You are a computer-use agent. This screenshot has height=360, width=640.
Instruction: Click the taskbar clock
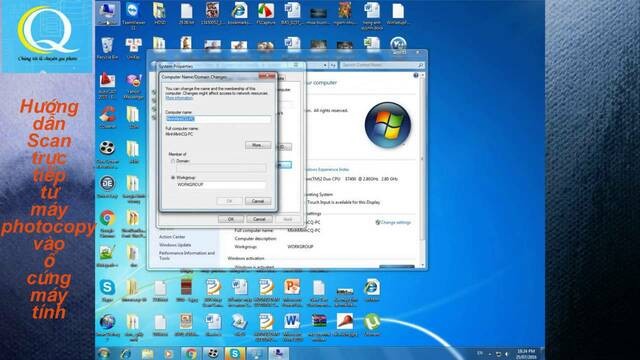coord(526,354)
